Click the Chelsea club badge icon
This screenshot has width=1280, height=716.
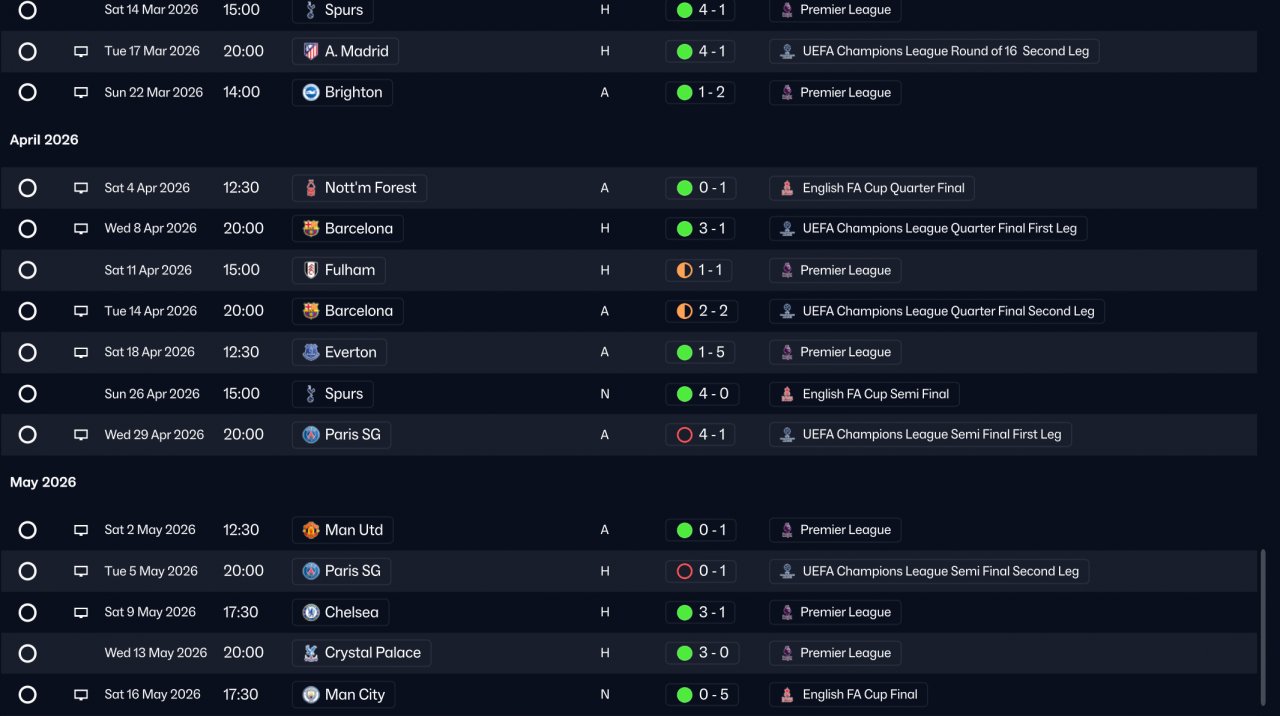click(x=311, y=612)
